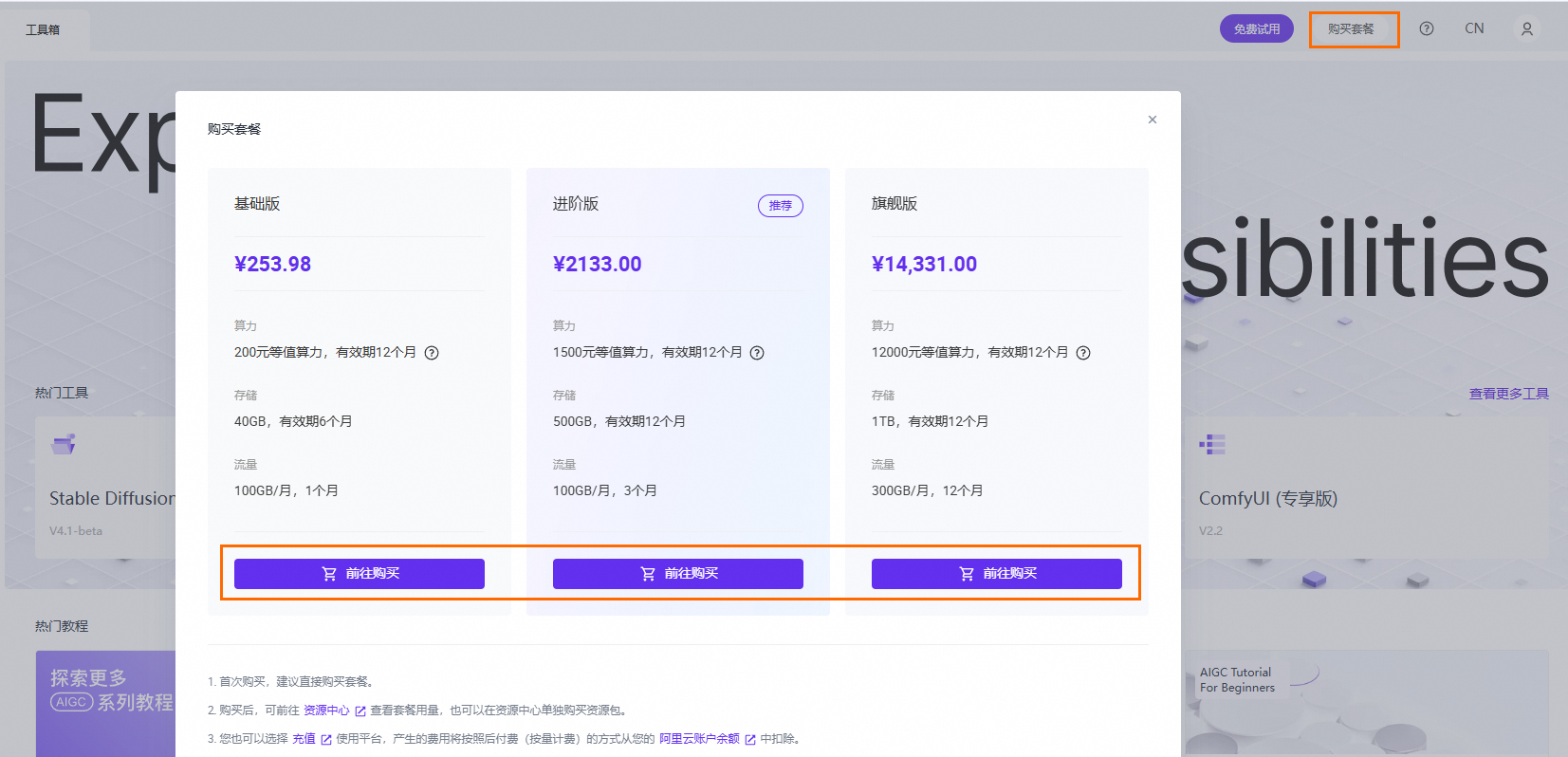Viewport: 1568px width, 757px height.
Task: Open the 探索更多 AIGC 系列教程 banner
Action: [106, 704]
